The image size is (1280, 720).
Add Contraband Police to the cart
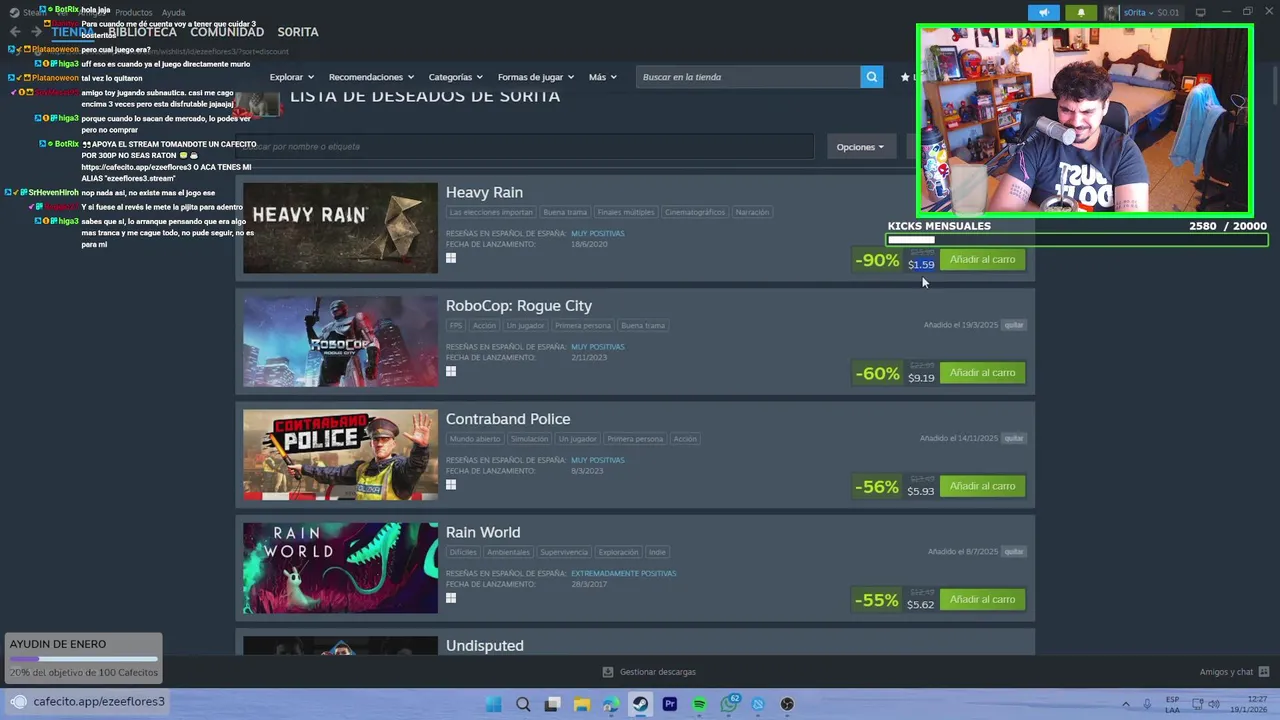(x=982, y=486)
